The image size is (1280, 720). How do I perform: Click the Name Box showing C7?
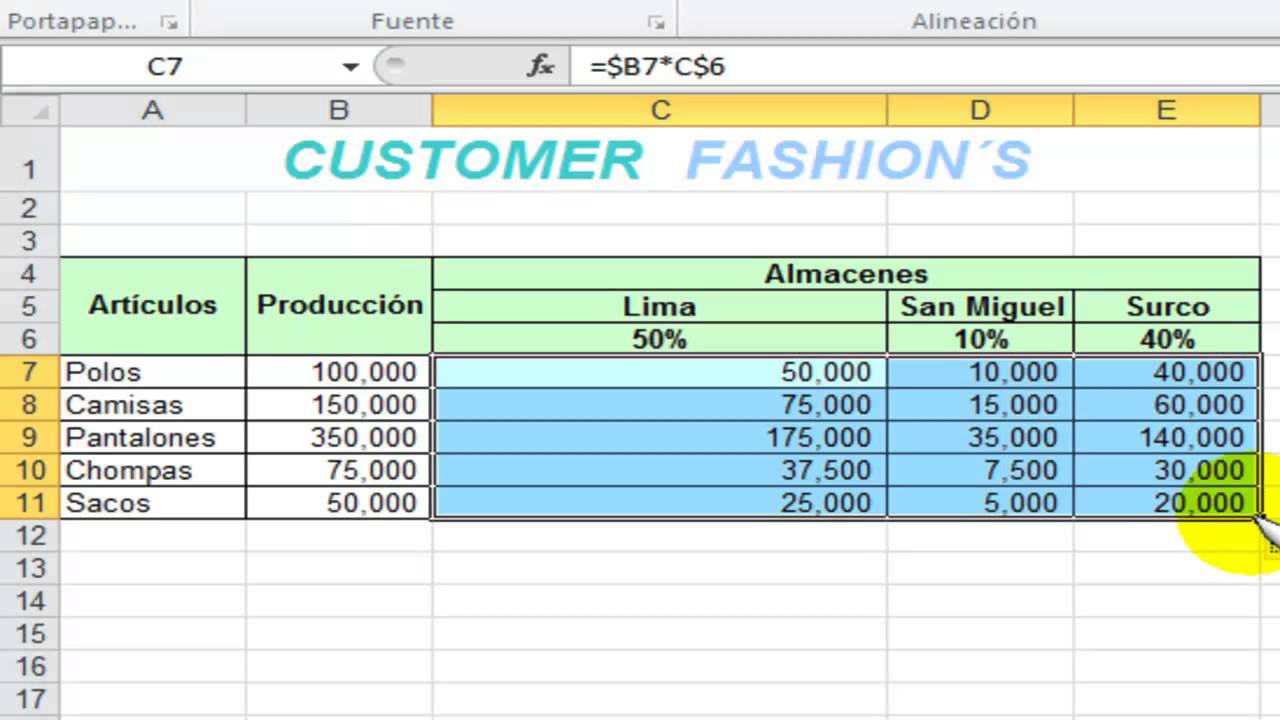166,67
